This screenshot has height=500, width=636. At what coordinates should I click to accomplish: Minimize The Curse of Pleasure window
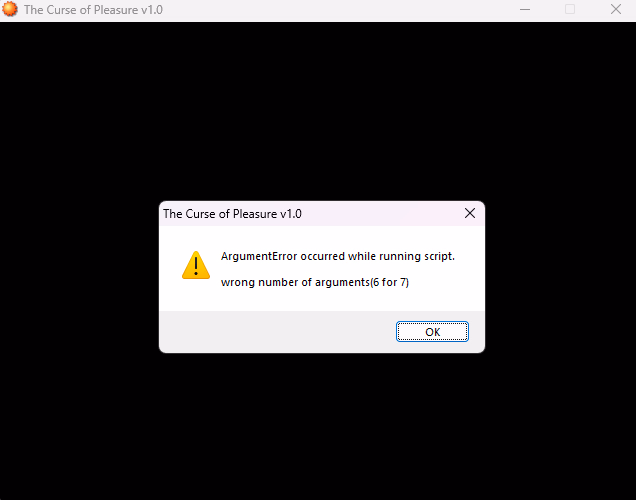click(525, 9)
